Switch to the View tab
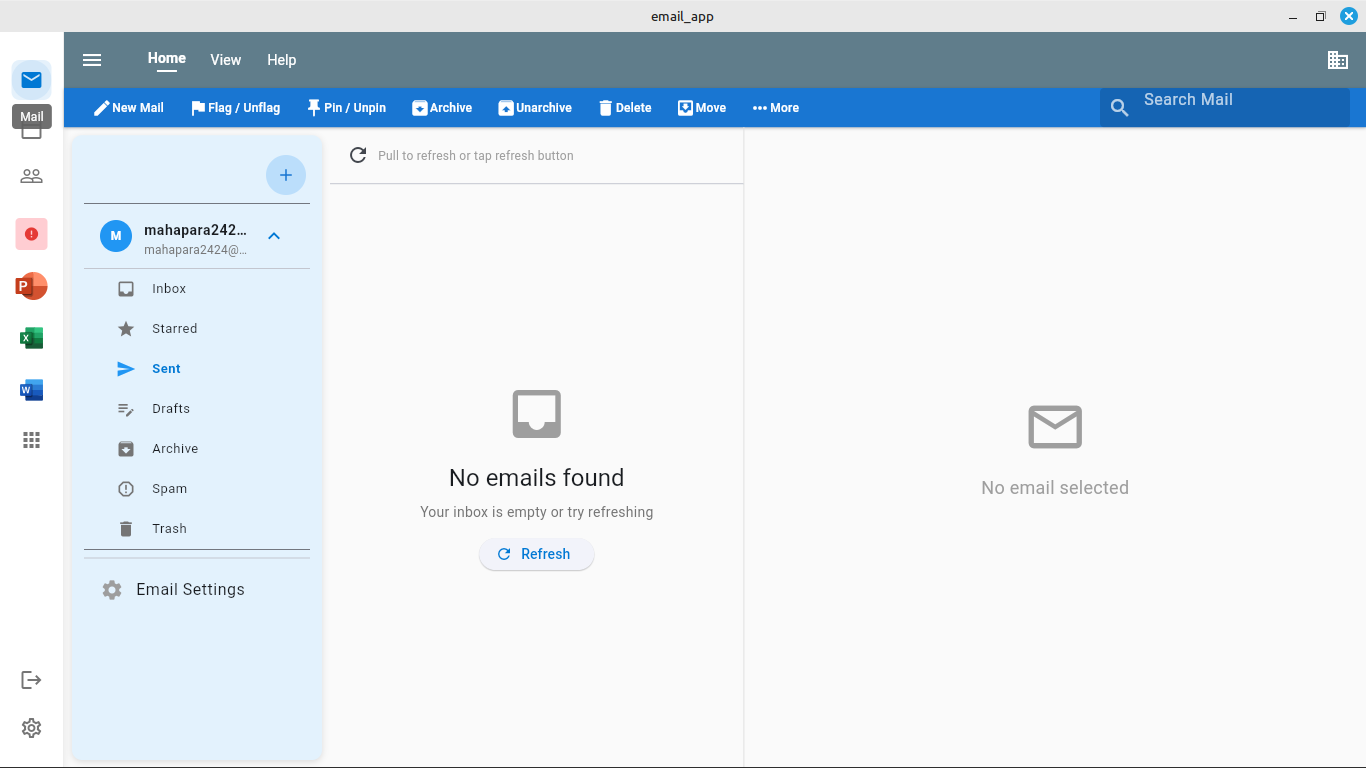The width and height of the screenshot is (1366, 768). point(225,60)
